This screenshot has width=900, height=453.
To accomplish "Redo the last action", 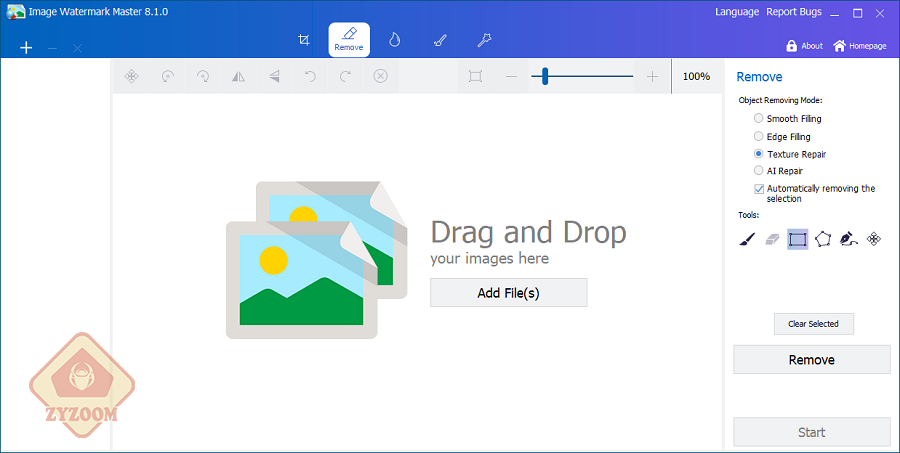I will point(345,76).
